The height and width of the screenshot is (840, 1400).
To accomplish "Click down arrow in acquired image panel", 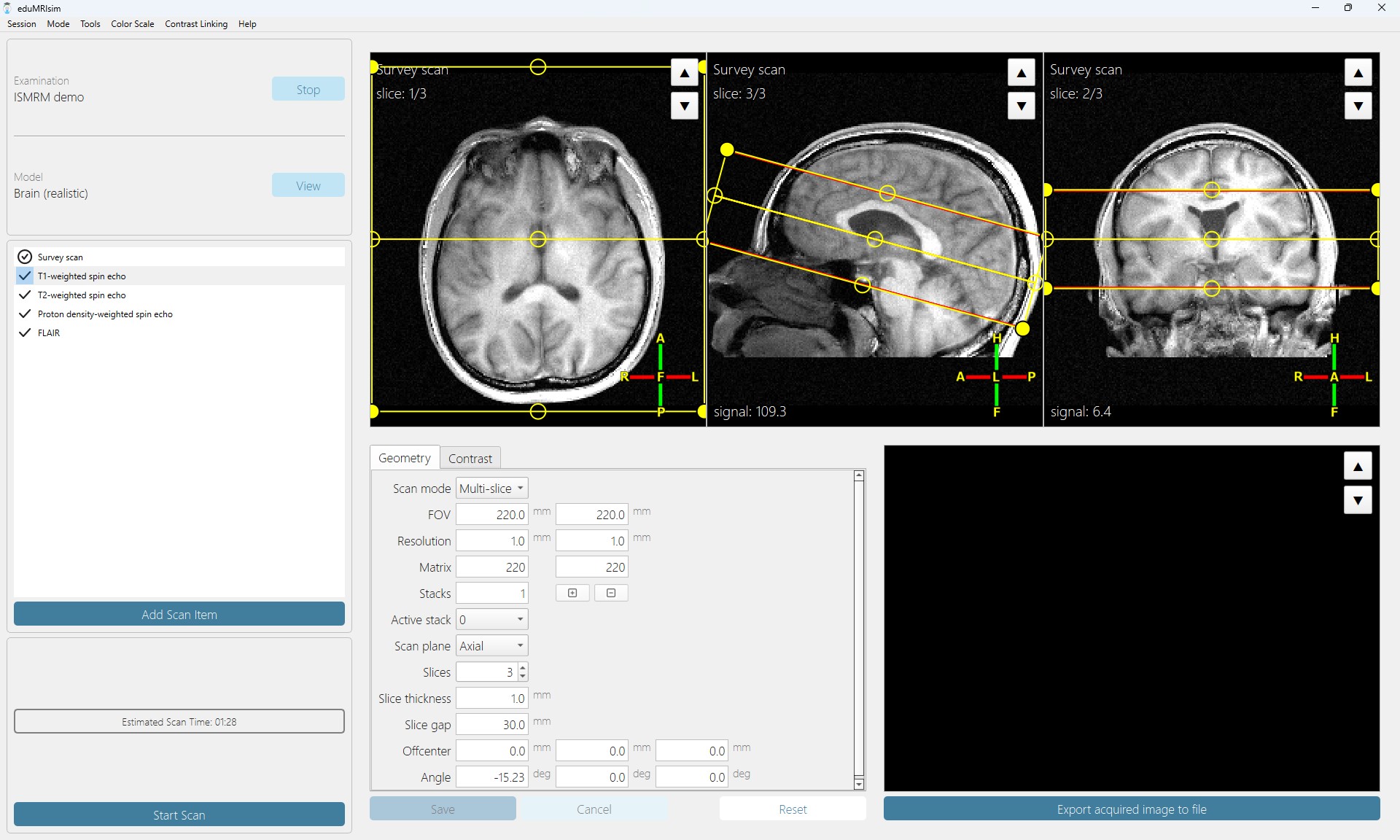I will 1358,501.
